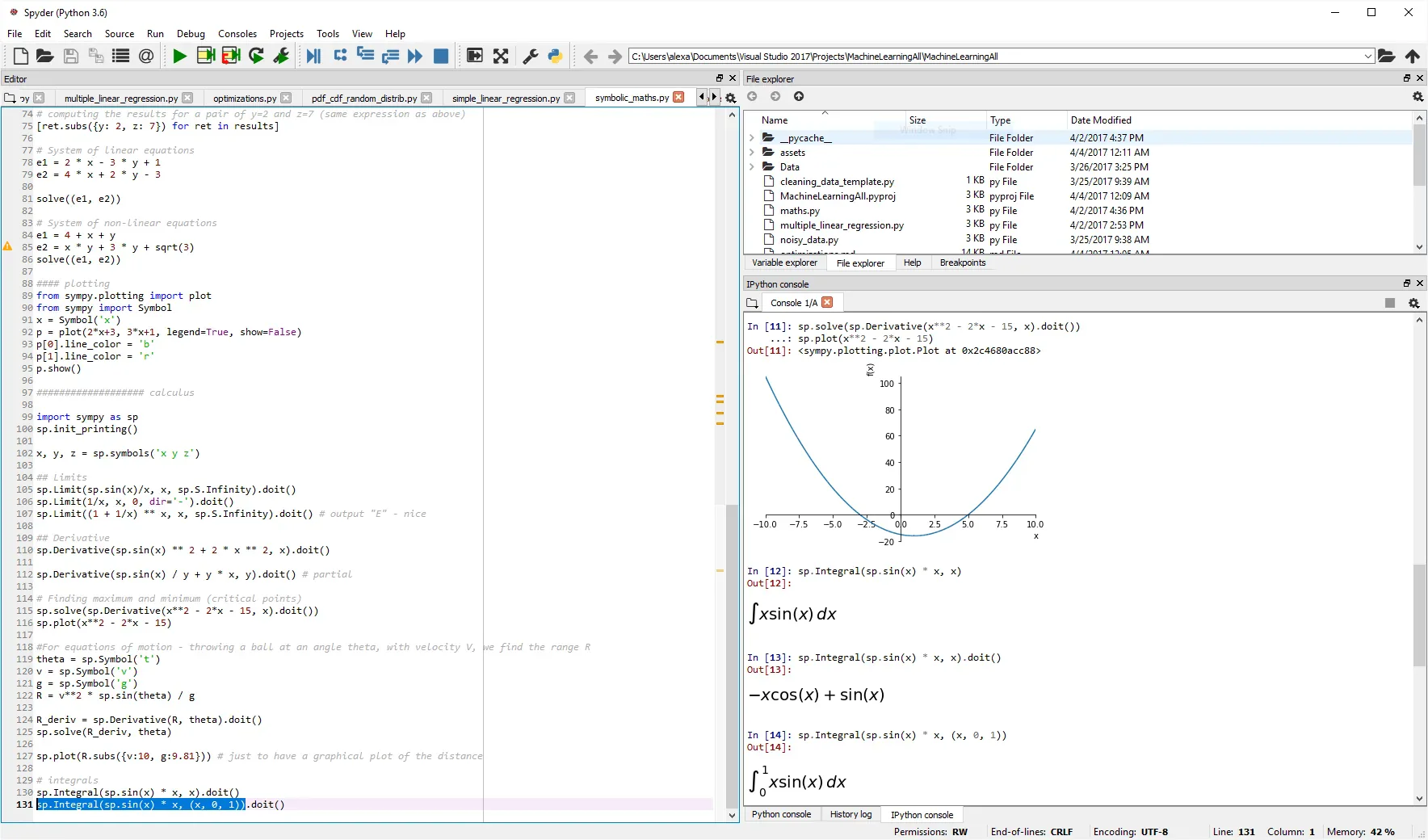Continue execution until next breakpoint
Image resolution: width=1428 pixels, height=840 pixels.
[x=415, y=56]
